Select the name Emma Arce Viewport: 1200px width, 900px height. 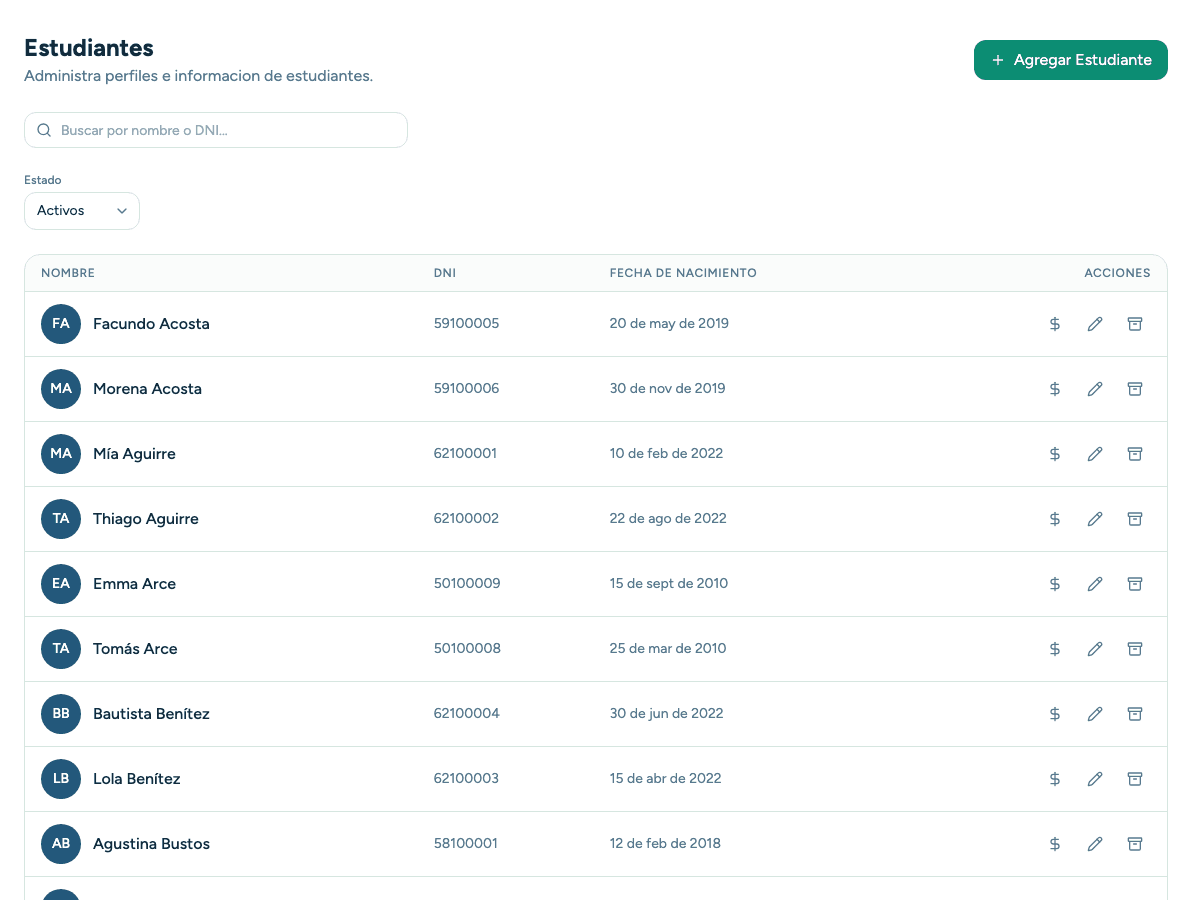(134, 584)
